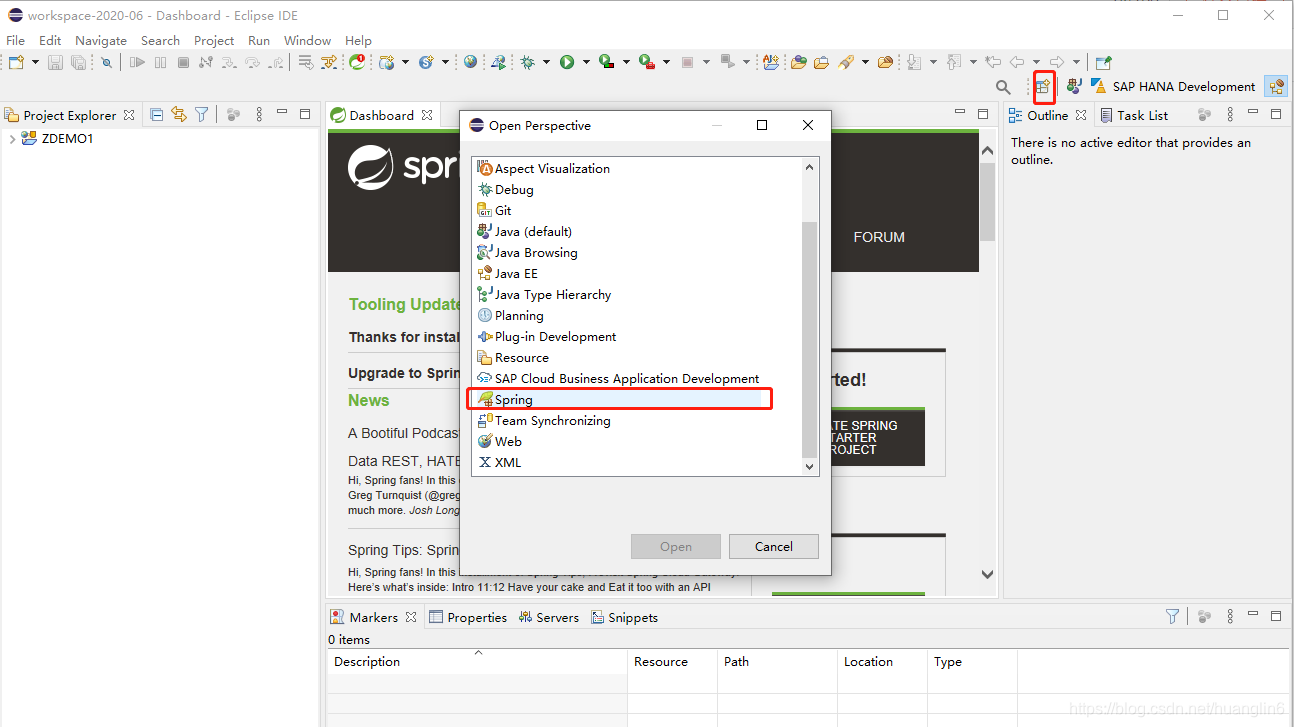Viewport: 1294px width, 727px height.
Task: Click the Search flashlight icon
Action: pyautogui.click(x=846, y=62)
